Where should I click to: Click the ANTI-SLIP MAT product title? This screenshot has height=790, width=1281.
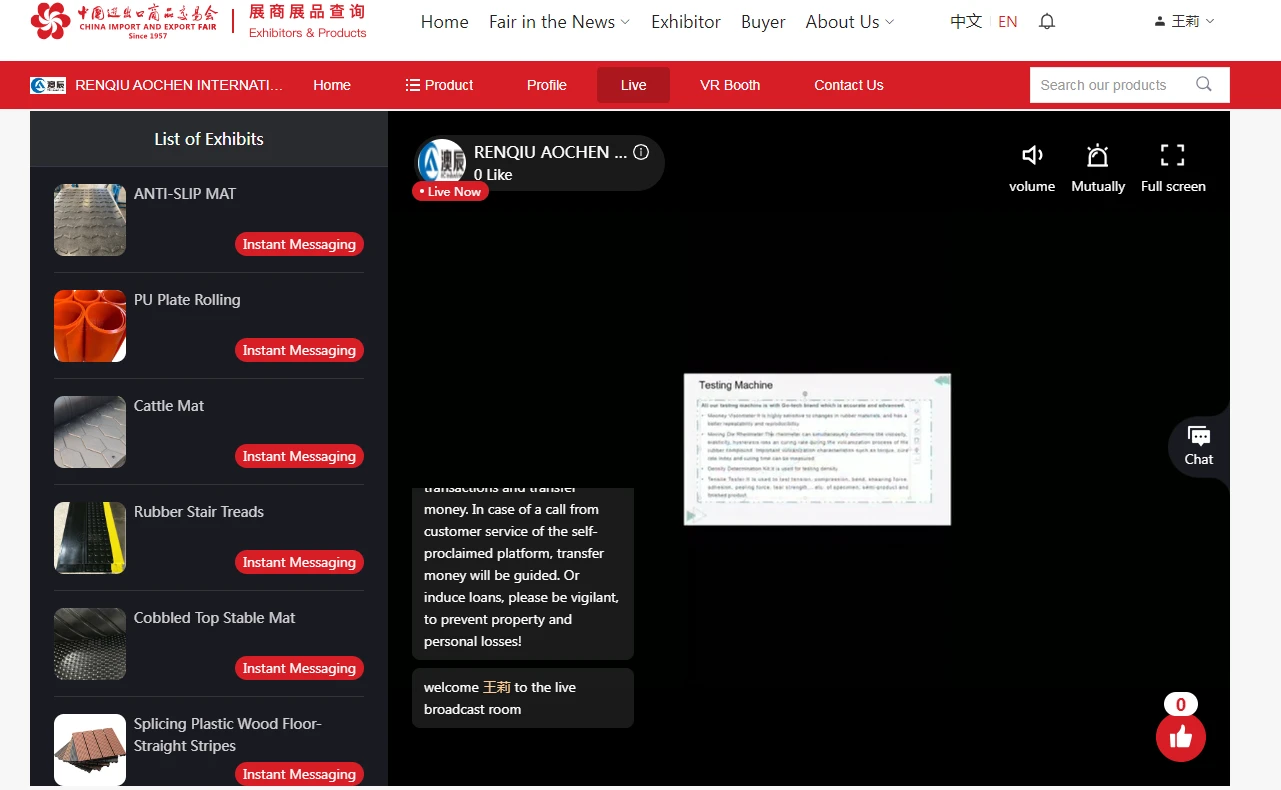click(185, 194)
